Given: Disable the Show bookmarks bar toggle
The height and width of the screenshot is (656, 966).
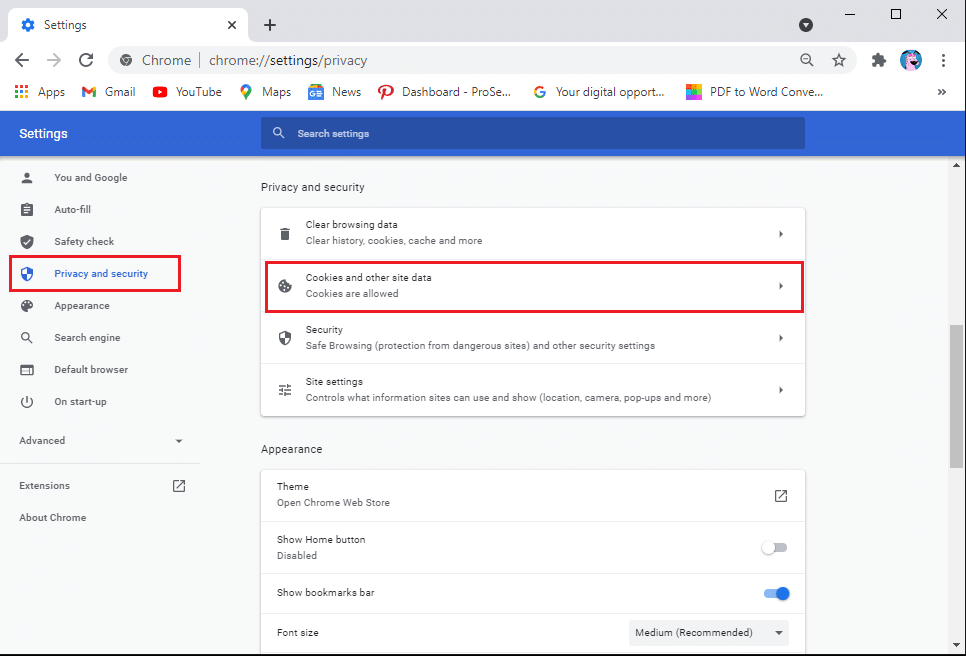Looking at the screenshot, I should click(x=776, y=593).
